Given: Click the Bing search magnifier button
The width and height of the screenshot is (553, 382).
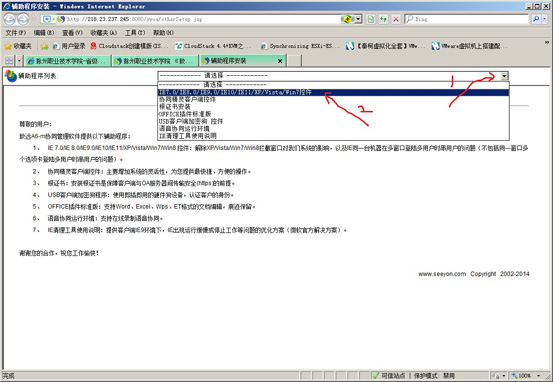Looking at the screenshot, I should [536, 19].
